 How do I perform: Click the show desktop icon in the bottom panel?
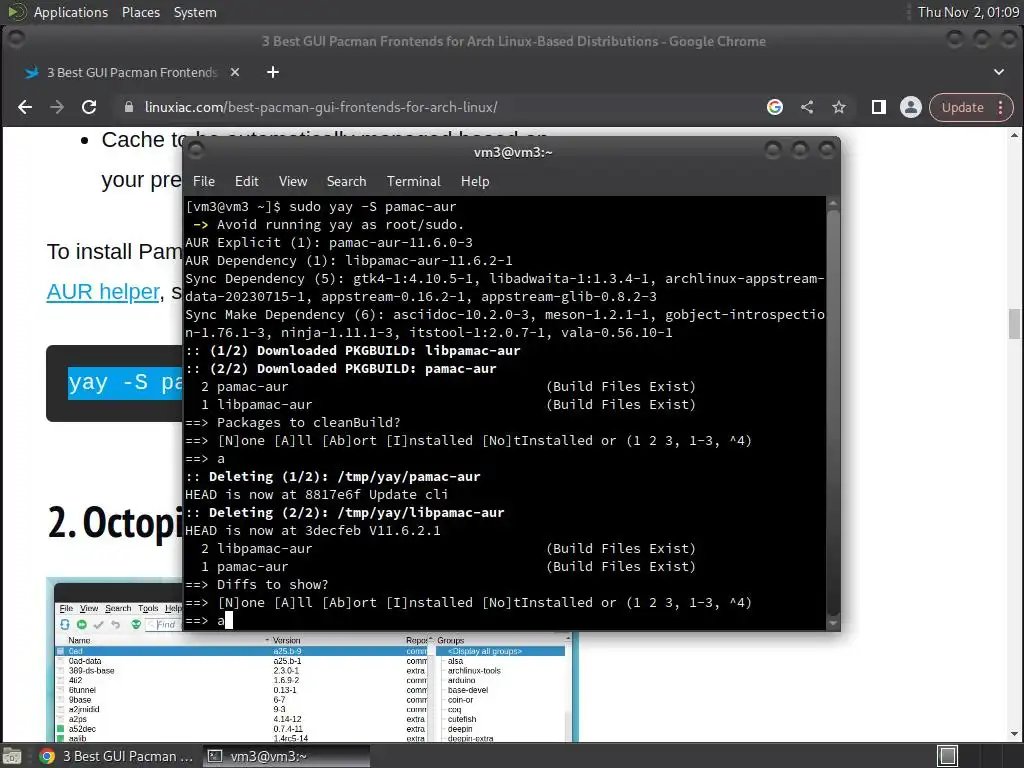[12, 756]
